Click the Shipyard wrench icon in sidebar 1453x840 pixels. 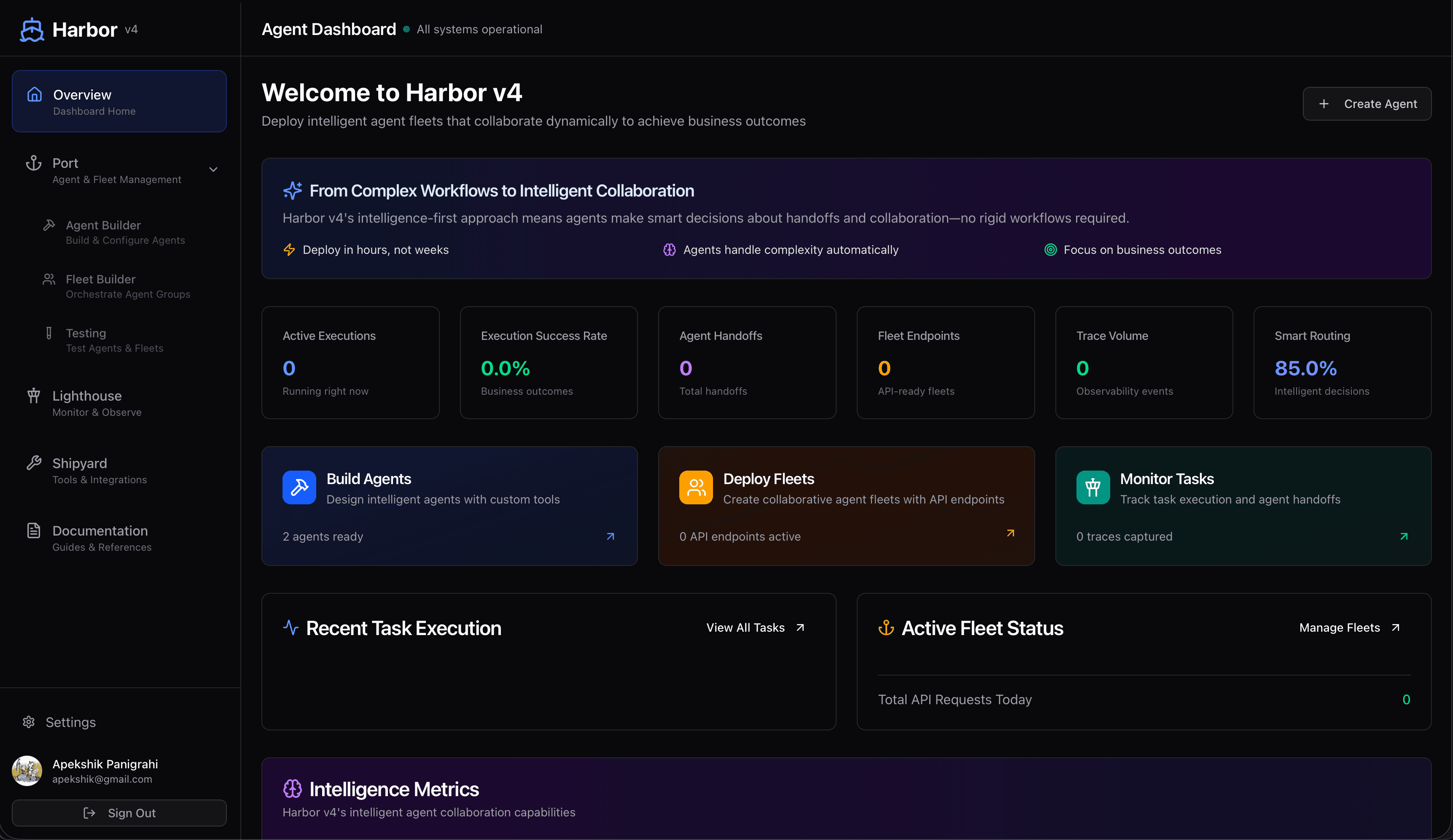(33, 463)
